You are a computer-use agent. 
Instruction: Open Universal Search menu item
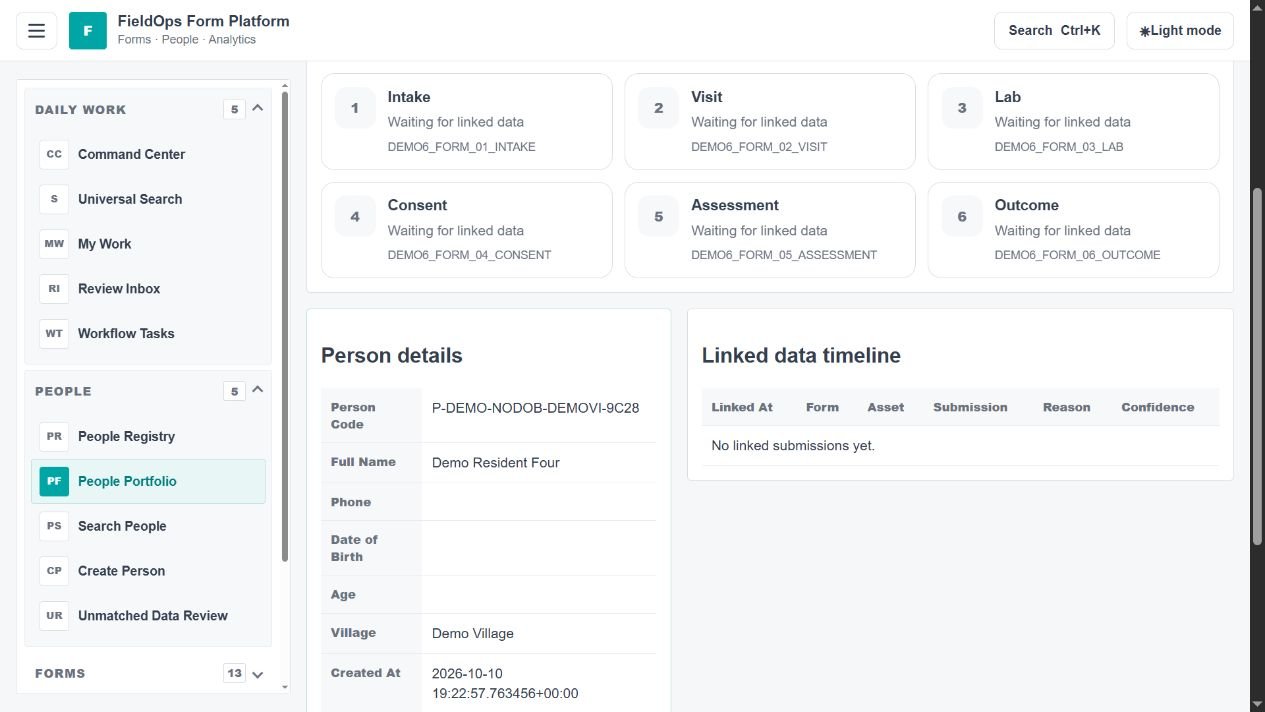(x=148, y=199)
